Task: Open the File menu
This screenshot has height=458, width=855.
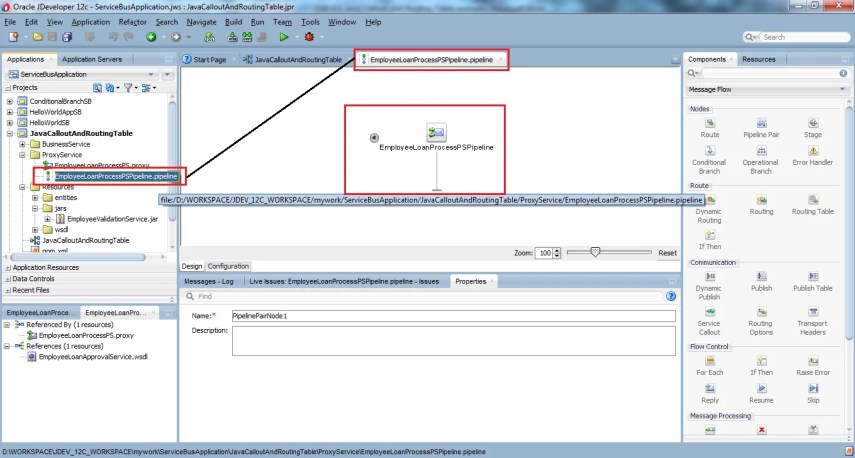Action: click(10, 22)
